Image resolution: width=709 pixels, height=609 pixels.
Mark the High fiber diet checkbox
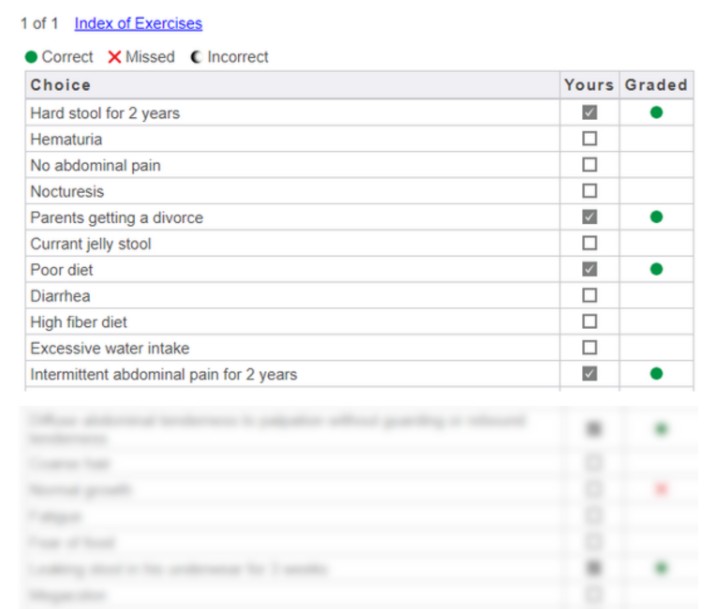pos(590,322)
